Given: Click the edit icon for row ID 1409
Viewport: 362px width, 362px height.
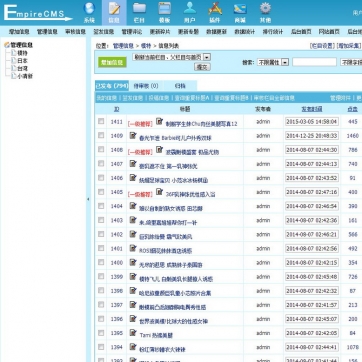Looking at the screenshot, I should tap(133, 135).
